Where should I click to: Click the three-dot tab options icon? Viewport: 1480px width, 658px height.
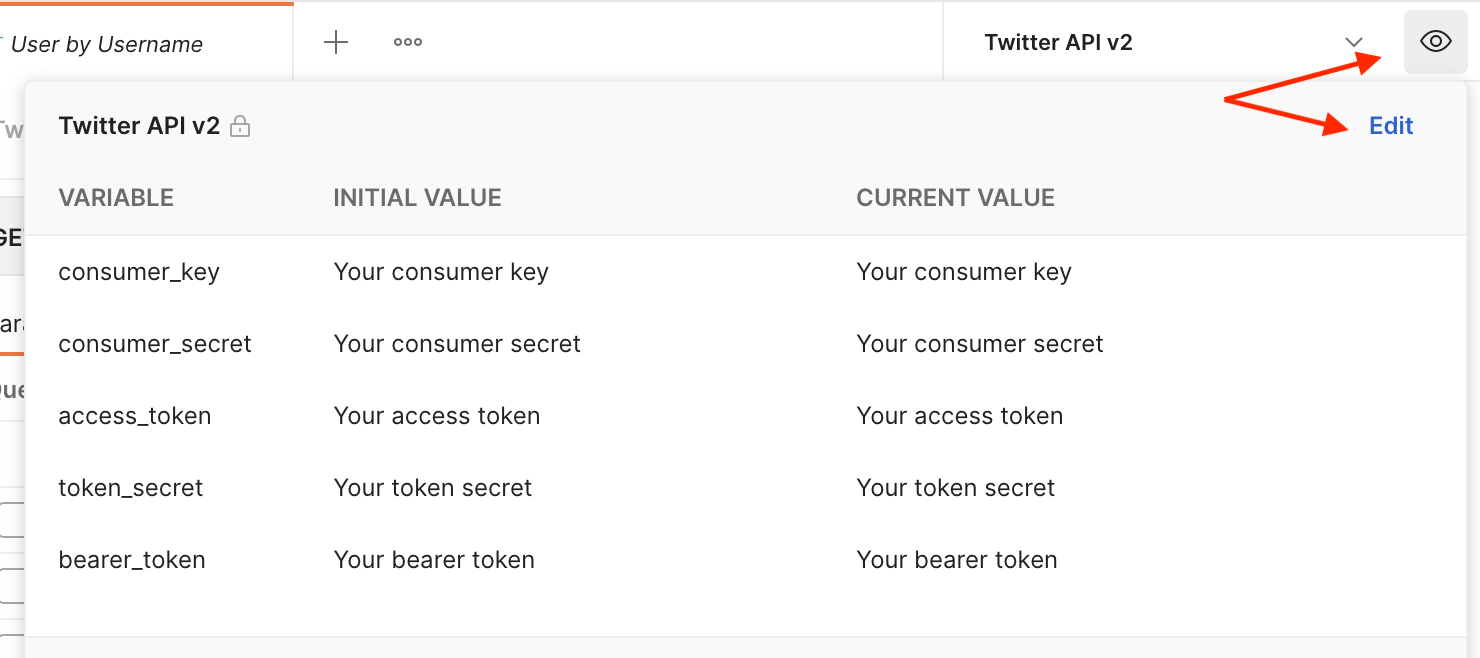pos(408,42)
